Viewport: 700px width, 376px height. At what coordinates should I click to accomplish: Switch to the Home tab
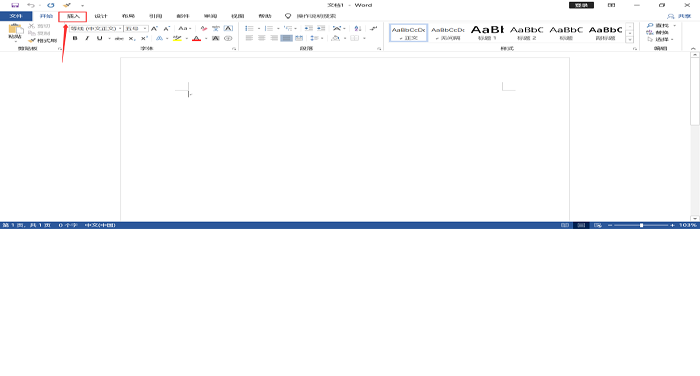pyautogui.click(x=46, y=16)
